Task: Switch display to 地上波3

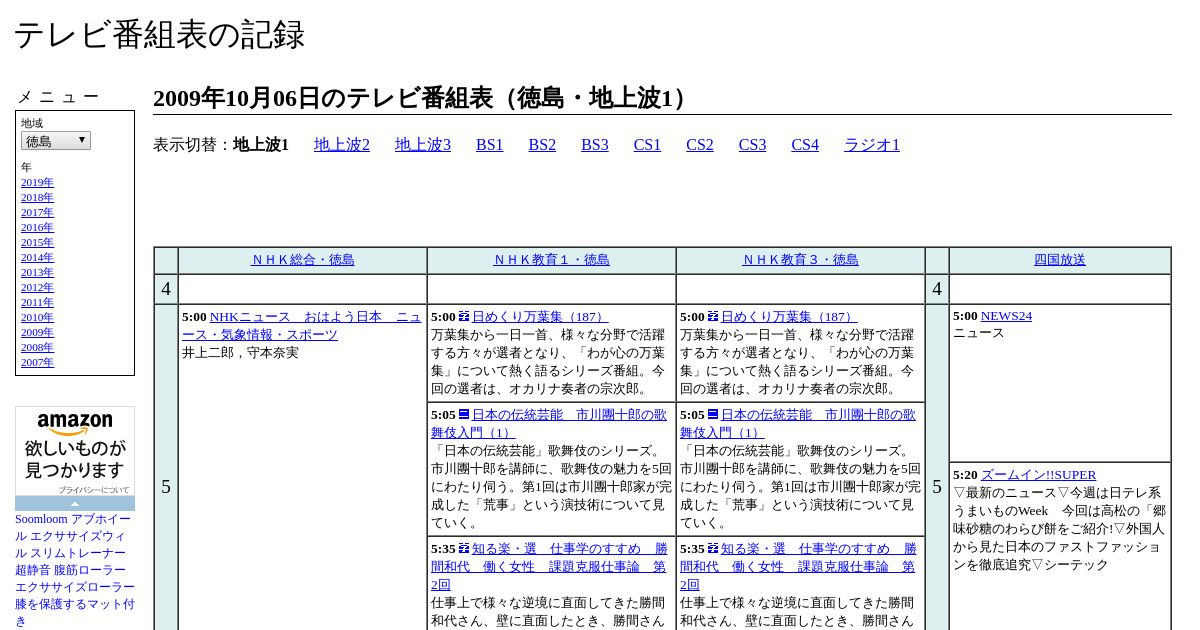Action: click(x=423, y=145)
